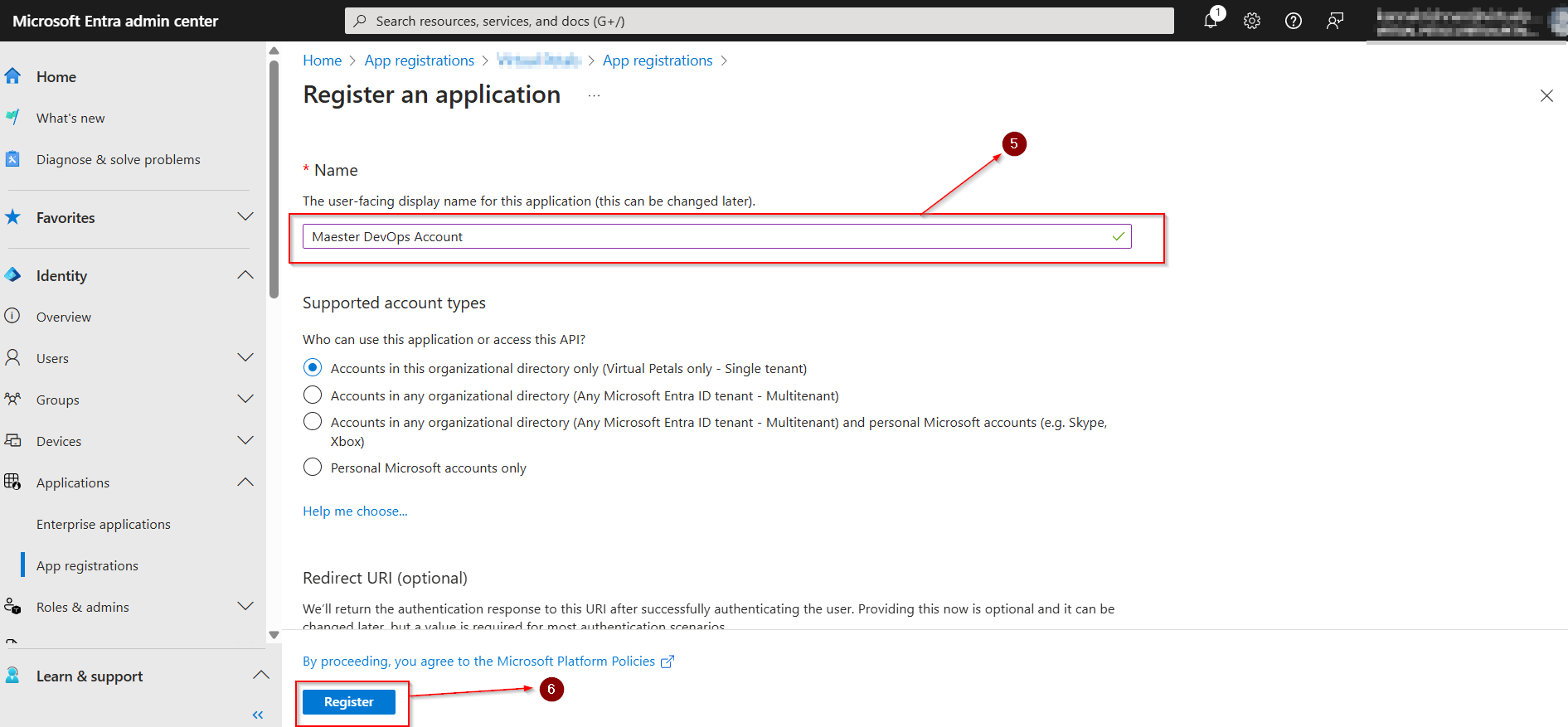
Task: Click the sidebar scroll up arrow
Action: coord(274,51)
